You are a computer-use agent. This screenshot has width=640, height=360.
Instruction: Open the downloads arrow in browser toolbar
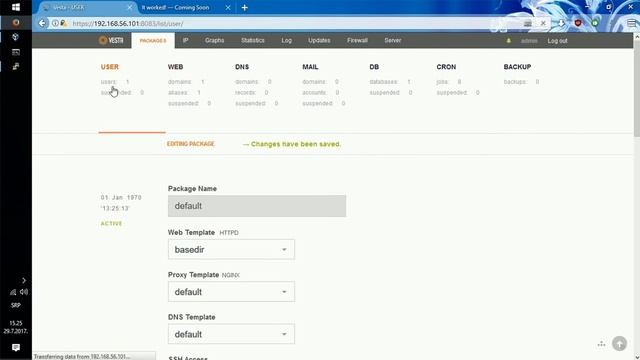coord(562,23)
